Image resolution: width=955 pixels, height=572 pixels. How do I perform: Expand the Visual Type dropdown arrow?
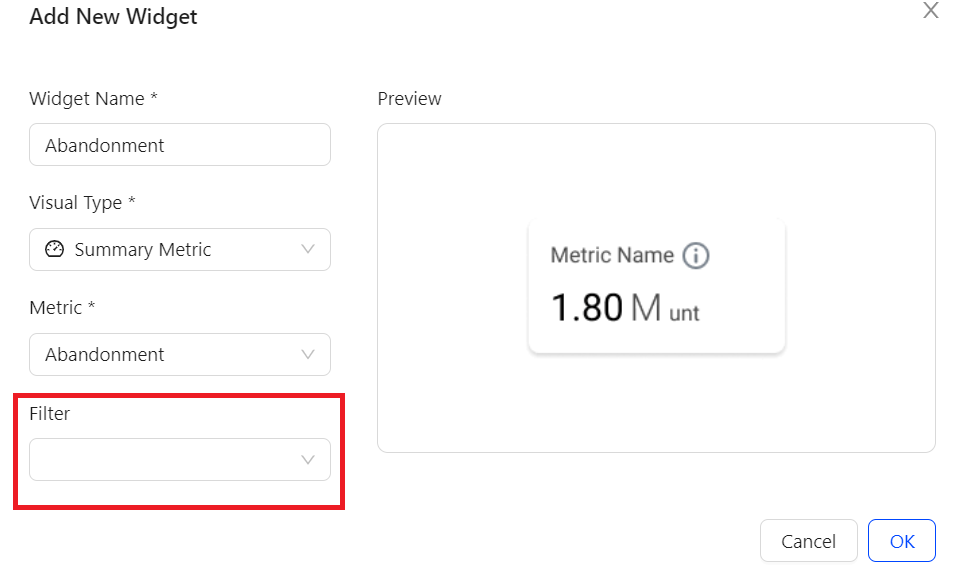click(x=308, y=249)
